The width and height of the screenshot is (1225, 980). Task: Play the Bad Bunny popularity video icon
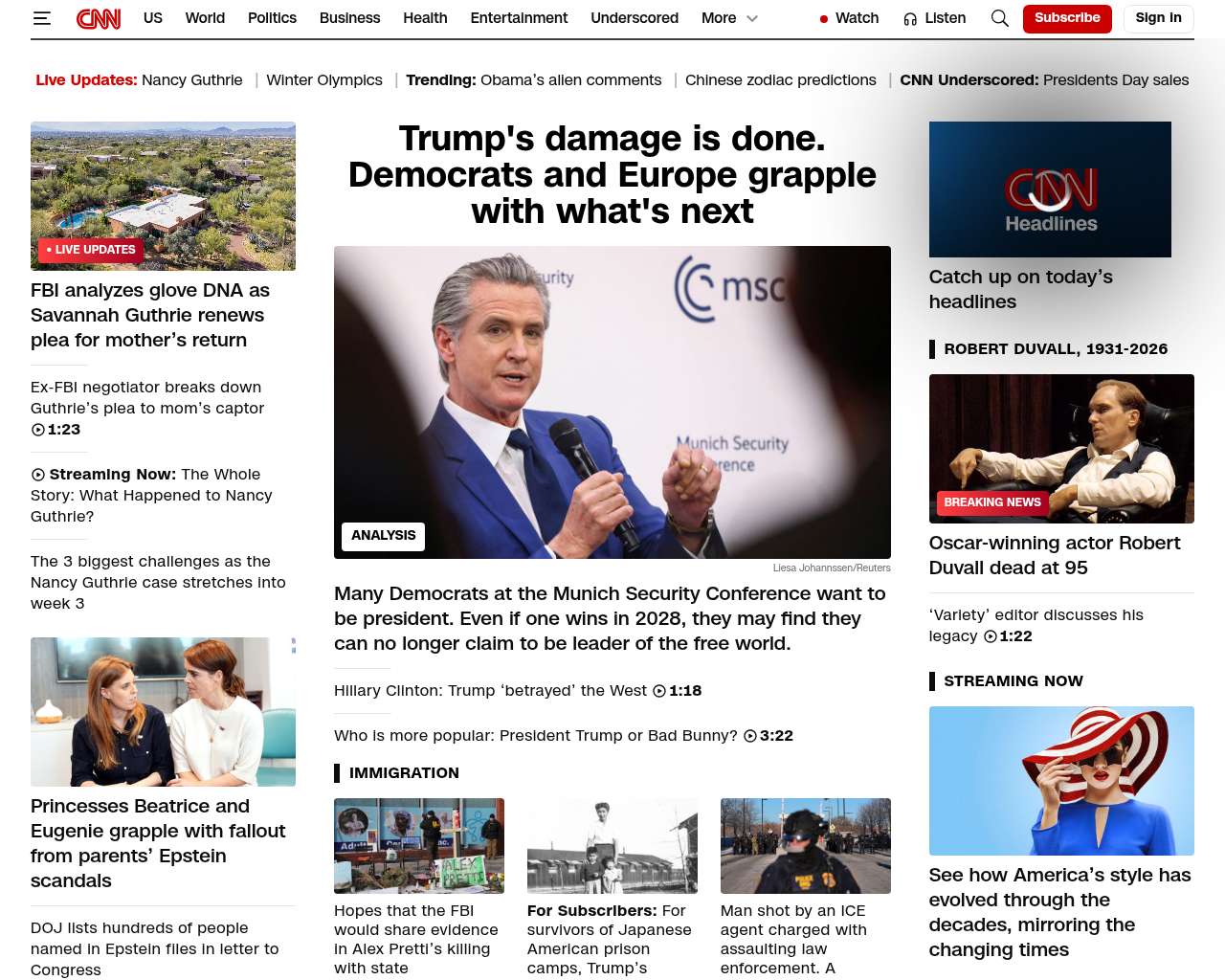[750, 736]
